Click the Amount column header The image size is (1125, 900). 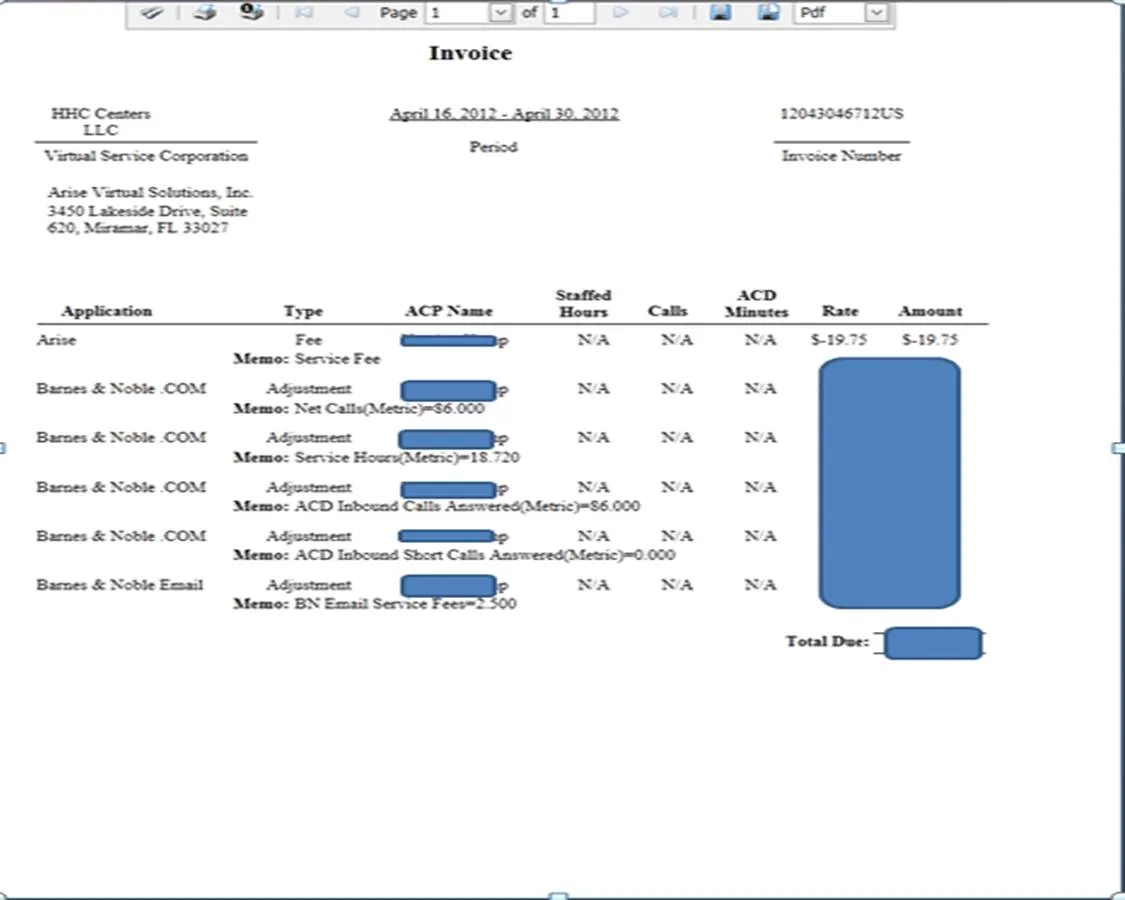coord(929,311)
